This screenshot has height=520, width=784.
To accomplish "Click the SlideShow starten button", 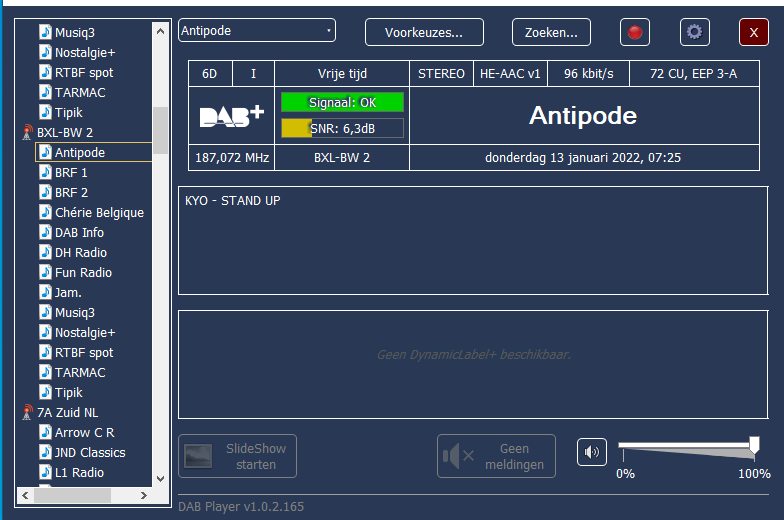I will click(238, 456).
